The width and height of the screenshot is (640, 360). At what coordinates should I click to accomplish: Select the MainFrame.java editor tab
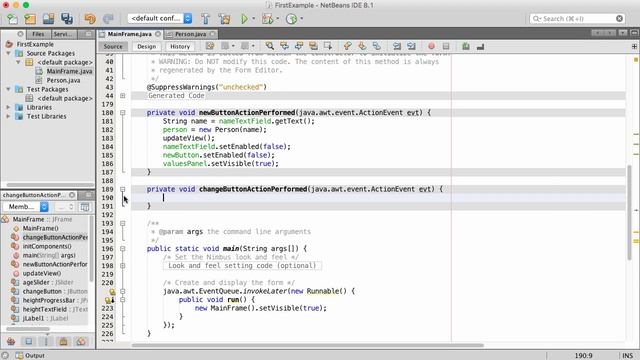129,34
